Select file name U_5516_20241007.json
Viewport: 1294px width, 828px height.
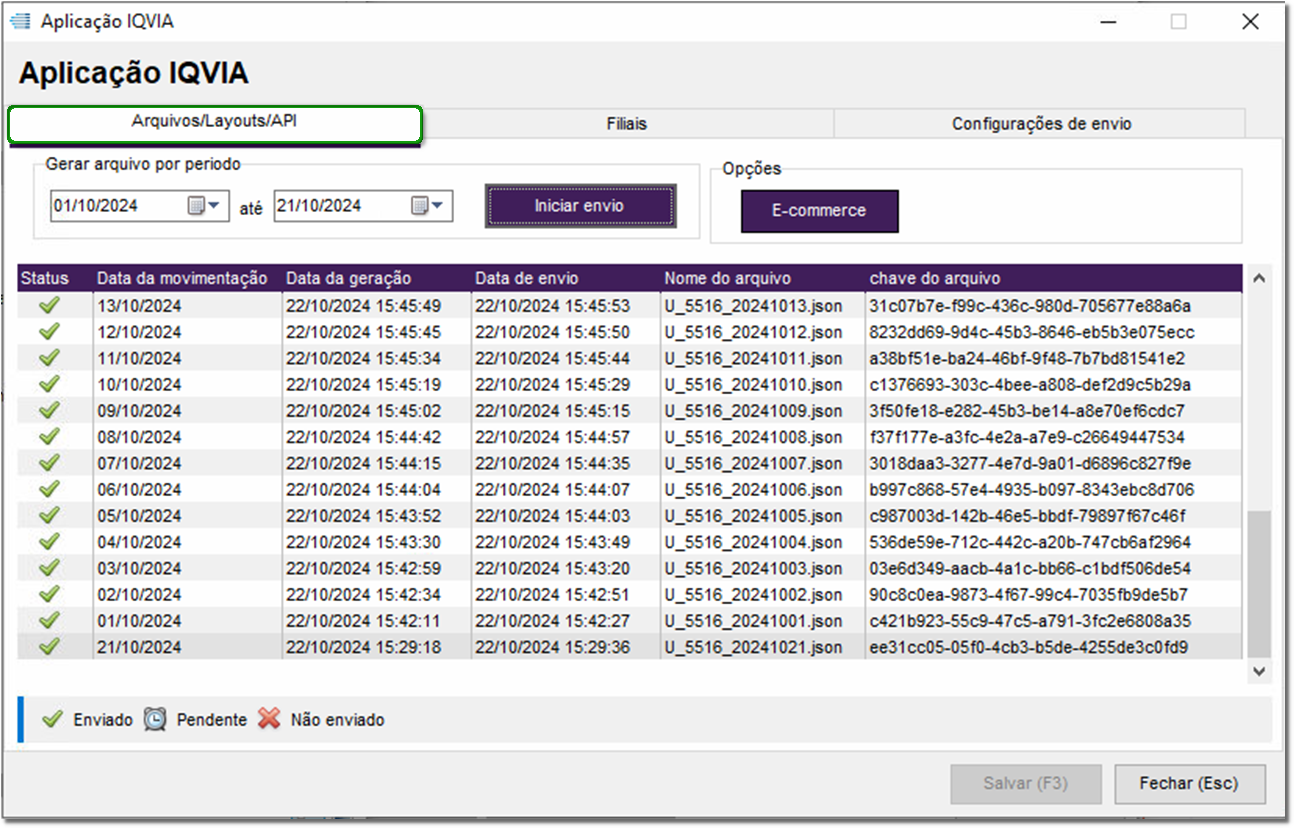[753, 463]
